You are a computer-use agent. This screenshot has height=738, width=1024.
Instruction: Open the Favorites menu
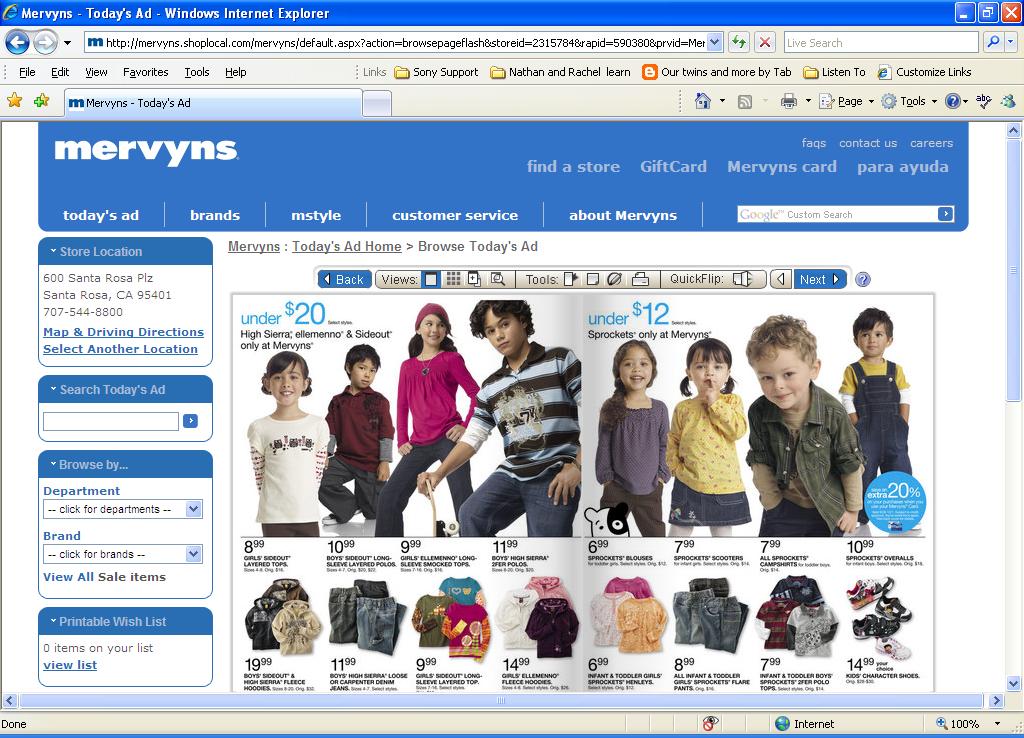point(146,72)
